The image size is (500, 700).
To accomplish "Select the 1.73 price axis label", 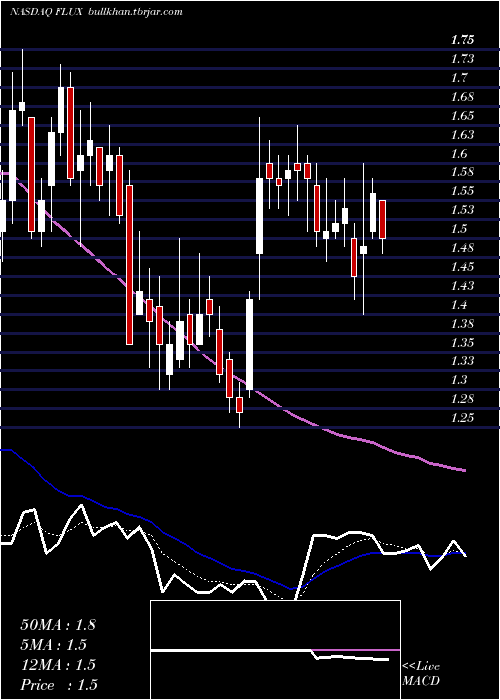I will coord(462,59).
